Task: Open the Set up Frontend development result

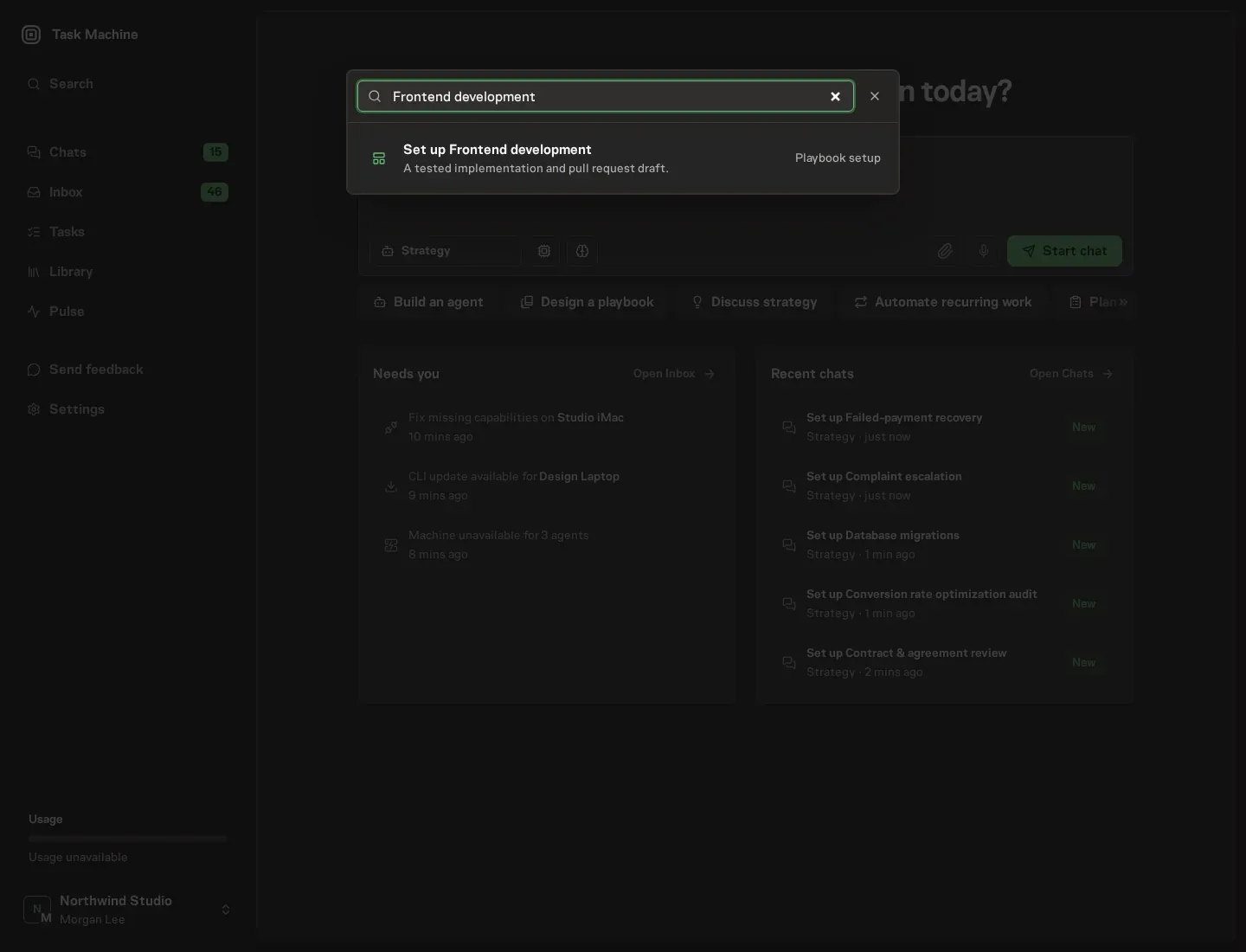Action: [623, 158]
